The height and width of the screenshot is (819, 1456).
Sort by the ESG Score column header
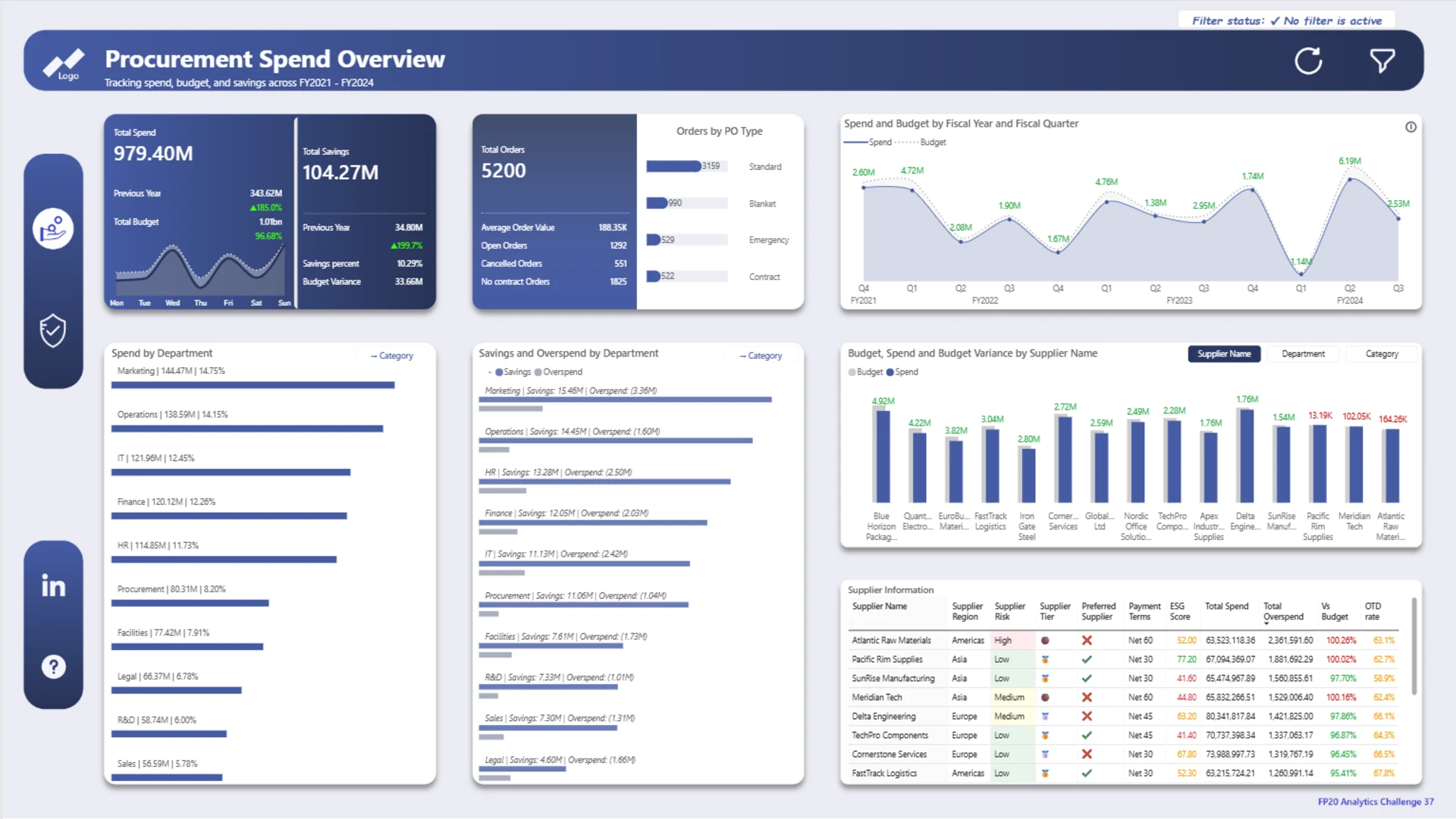tap(1179, 611)
